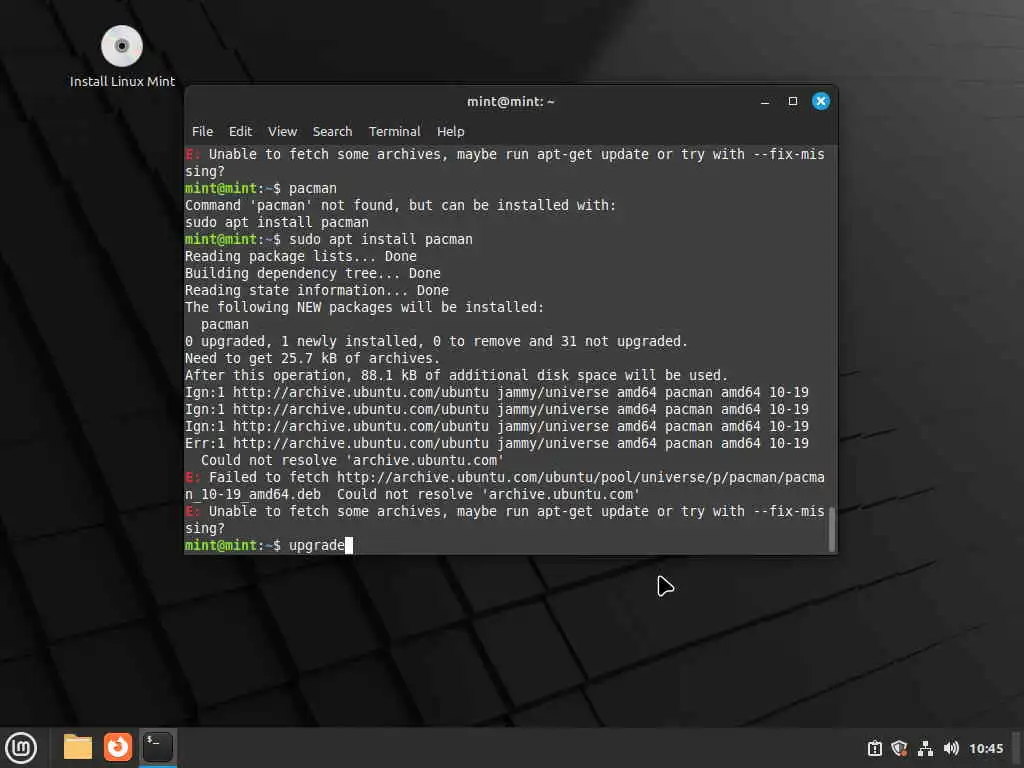Click the 'sudo apt install pacman' command line
Screen dimensions: 1024x768
(x=328, y=239)
